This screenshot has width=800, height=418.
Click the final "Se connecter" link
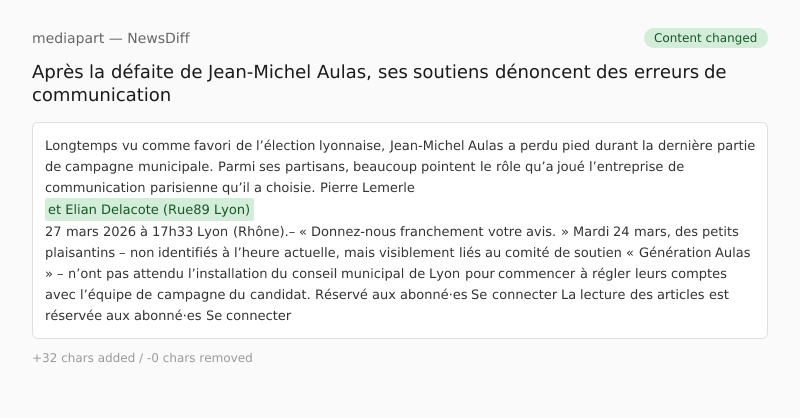(x=248, y=316)
